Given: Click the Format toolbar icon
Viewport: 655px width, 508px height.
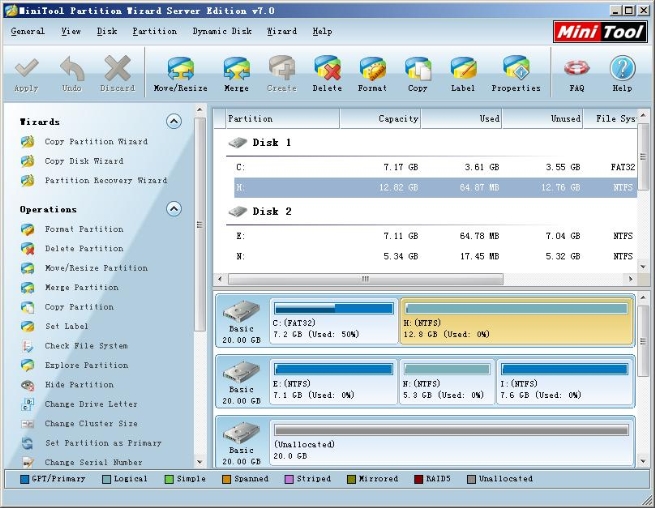Looking at the screenshot, I should pos(372,69).
